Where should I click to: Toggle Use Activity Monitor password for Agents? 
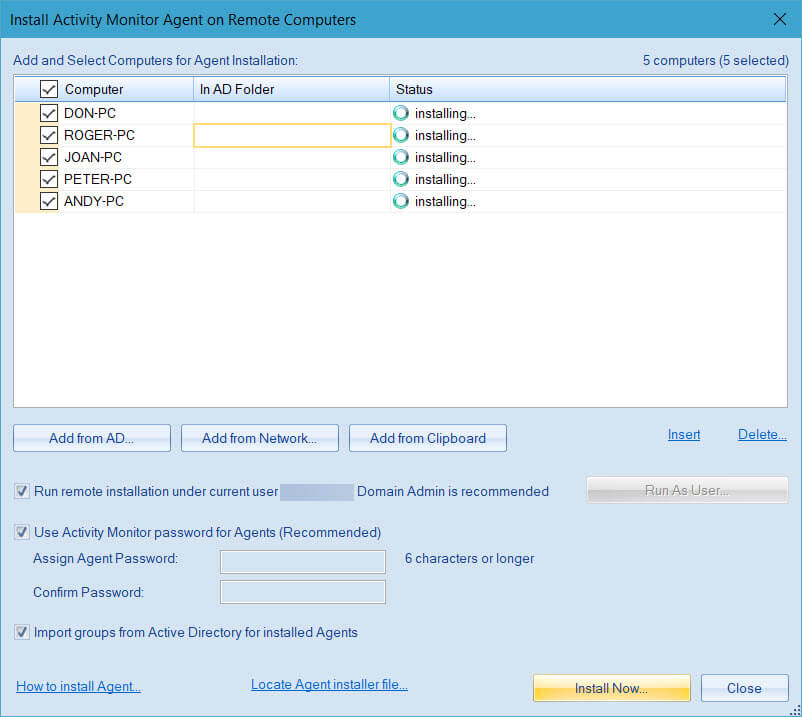(22, 532)
